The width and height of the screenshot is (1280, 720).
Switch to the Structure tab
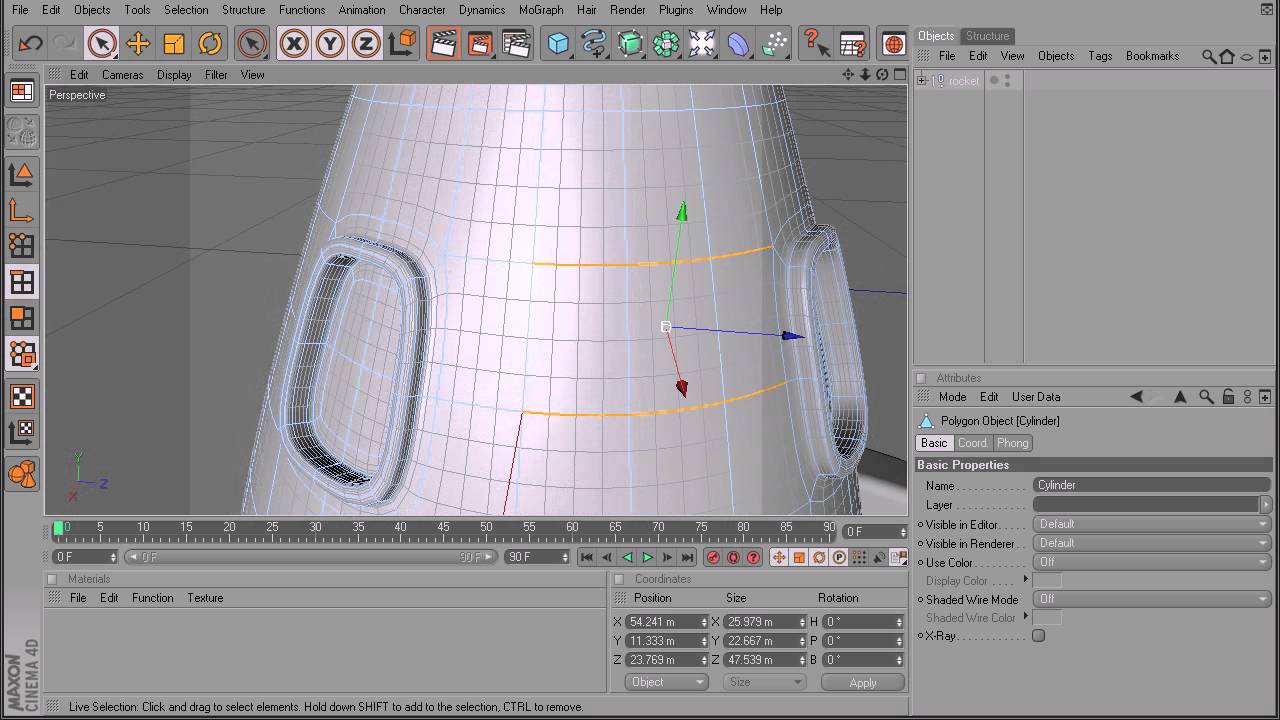987,36
